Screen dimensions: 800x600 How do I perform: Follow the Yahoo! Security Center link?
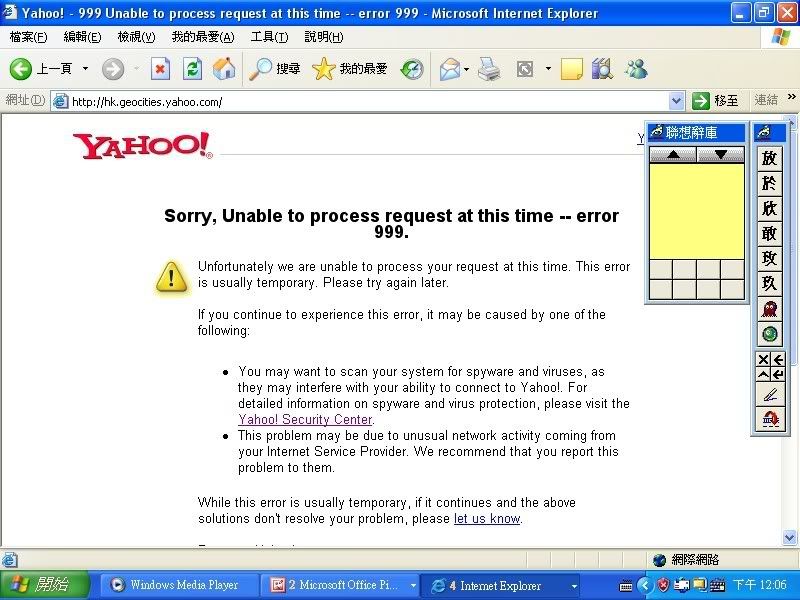click(305, 419)
